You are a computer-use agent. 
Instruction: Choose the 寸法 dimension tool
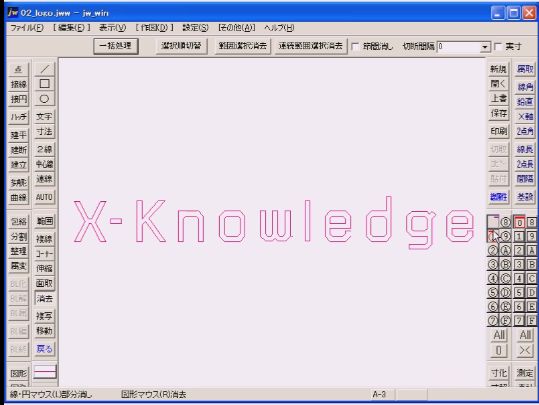(x=44, y=132)
